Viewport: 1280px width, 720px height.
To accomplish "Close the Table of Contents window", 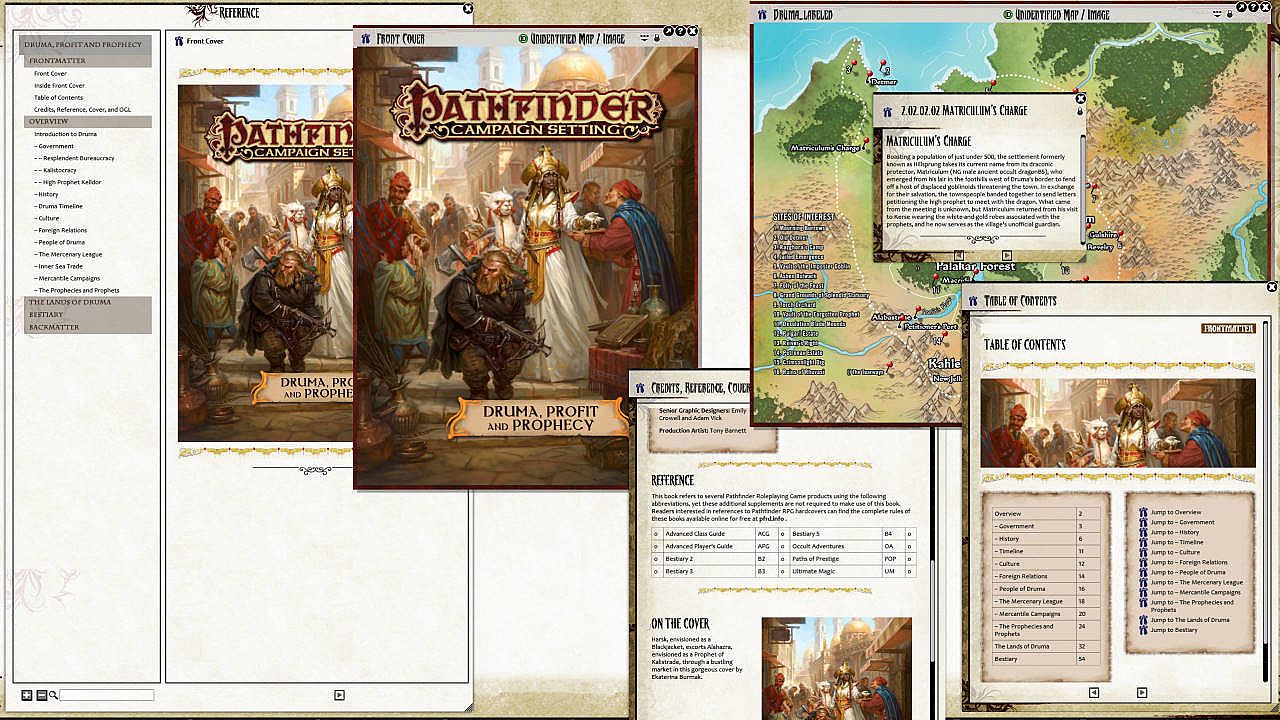I will pyautogui.click(x=1272, y=287).
